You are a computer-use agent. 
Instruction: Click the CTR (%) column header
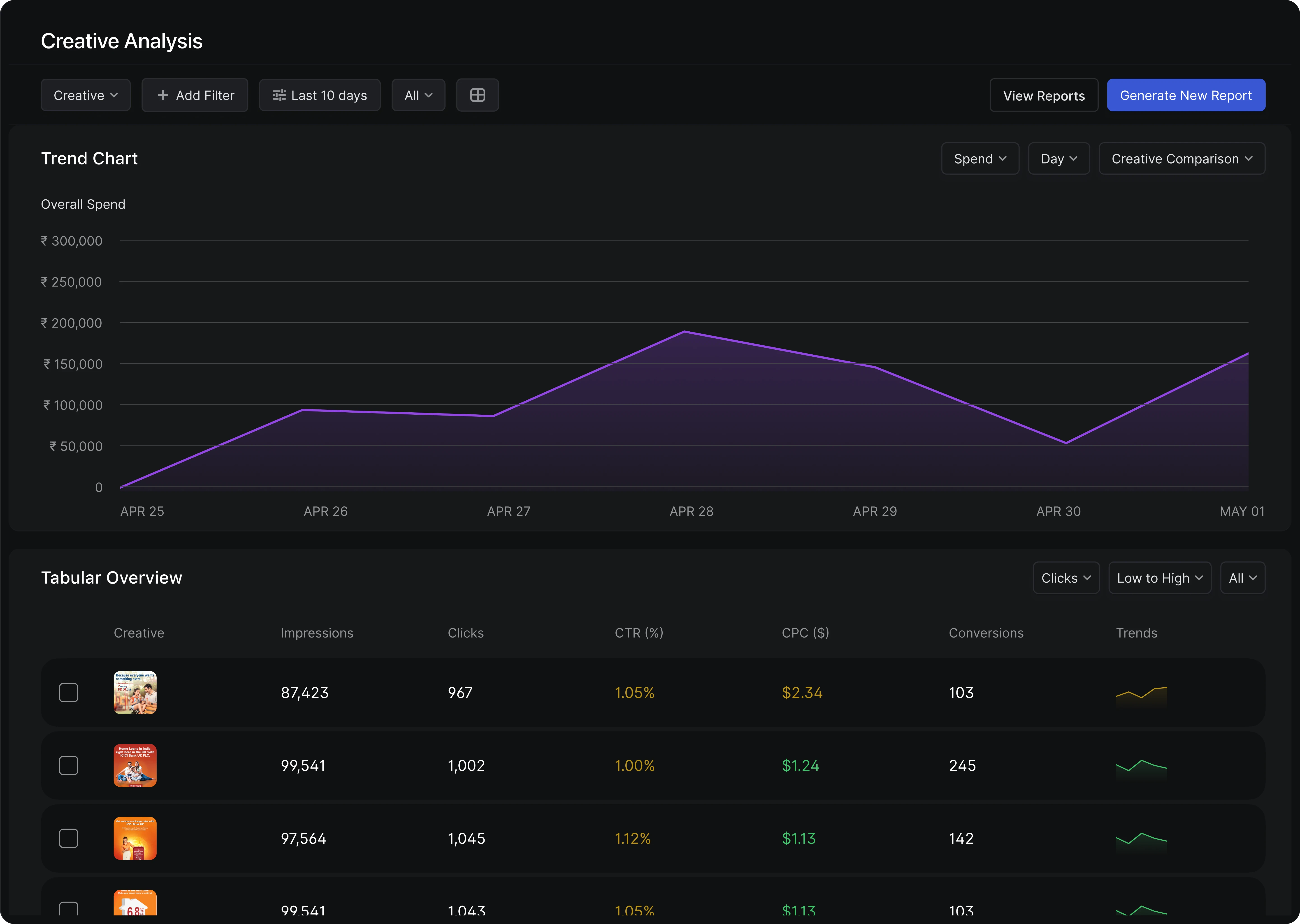[x=639, y=633]
